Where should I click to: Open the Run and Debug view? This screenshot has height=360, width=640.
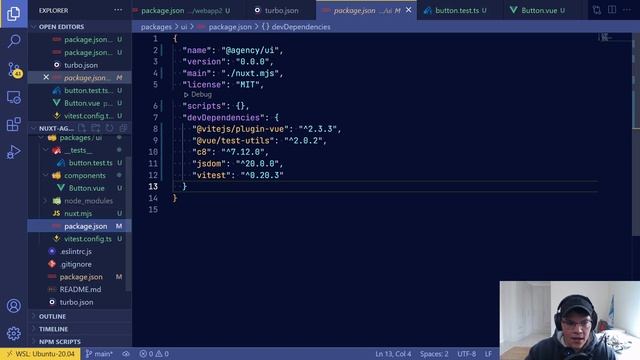13,152
